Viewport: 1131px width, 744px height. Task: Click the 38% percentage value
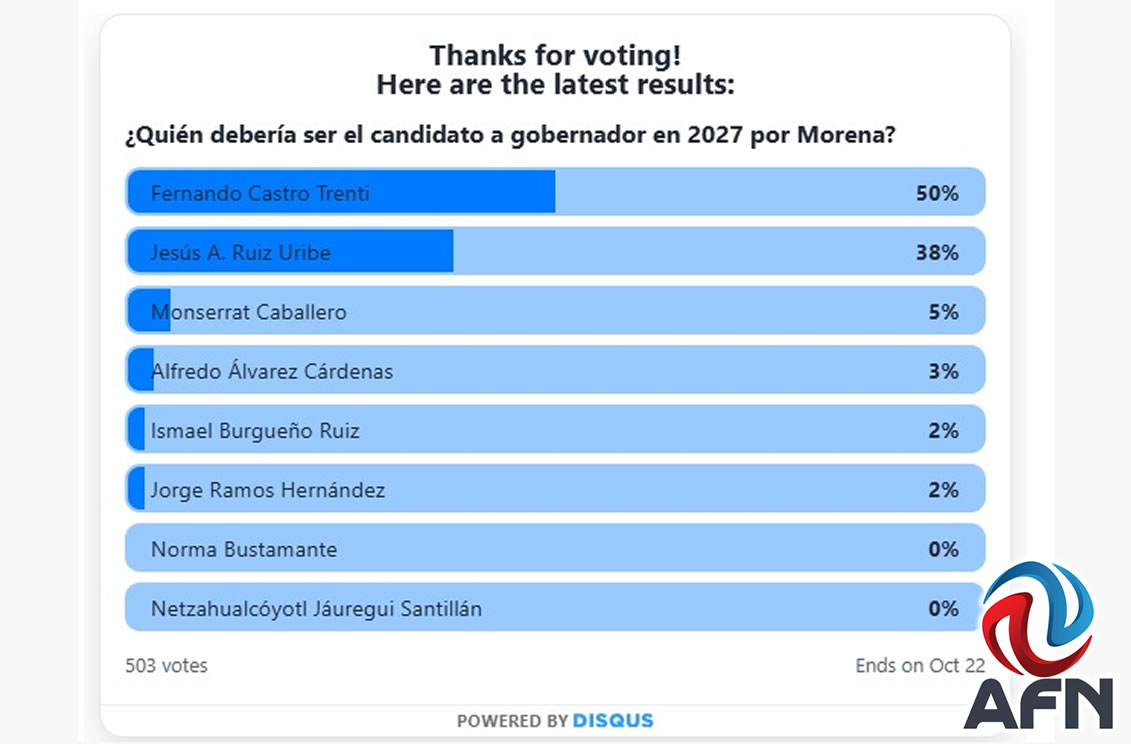point(937,252)
